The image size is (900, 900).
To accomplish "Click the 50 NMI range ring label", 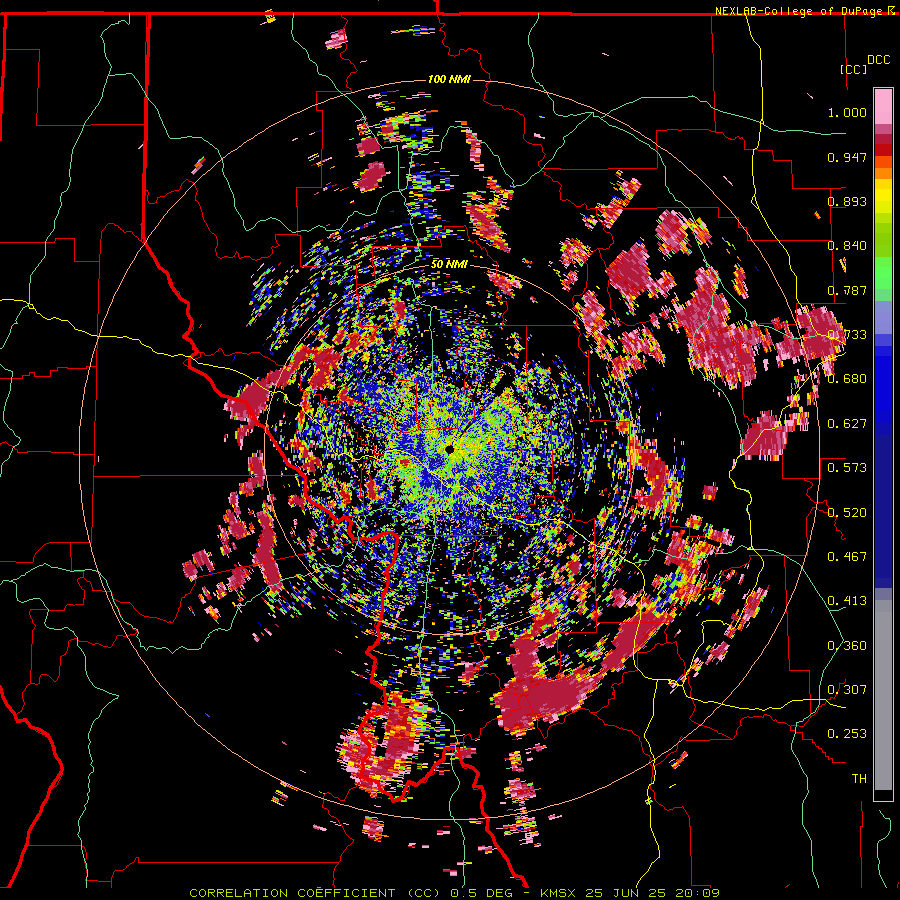I will pyautogui.click(x=449, y=265).
